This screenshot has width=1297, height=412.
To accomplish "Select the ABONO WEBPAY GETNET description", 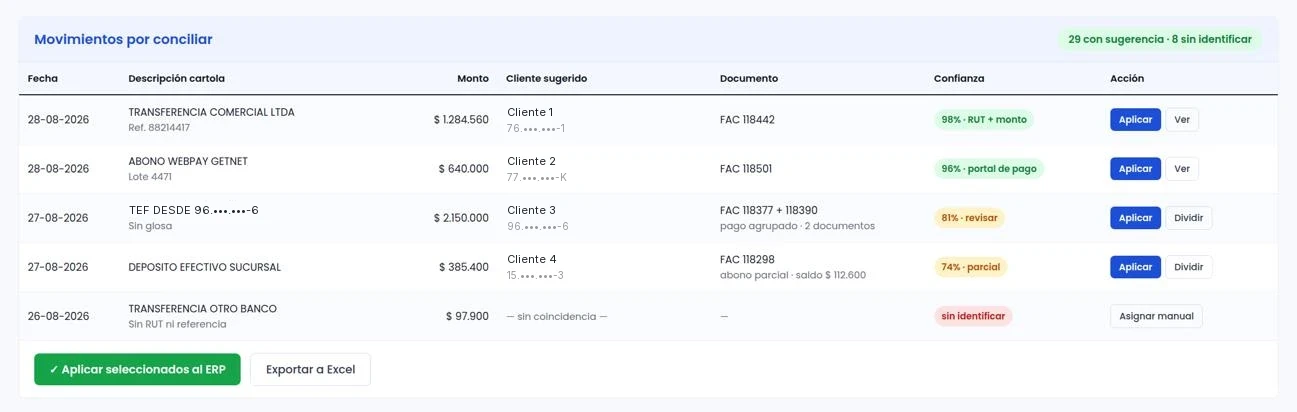I will (188, 161).
